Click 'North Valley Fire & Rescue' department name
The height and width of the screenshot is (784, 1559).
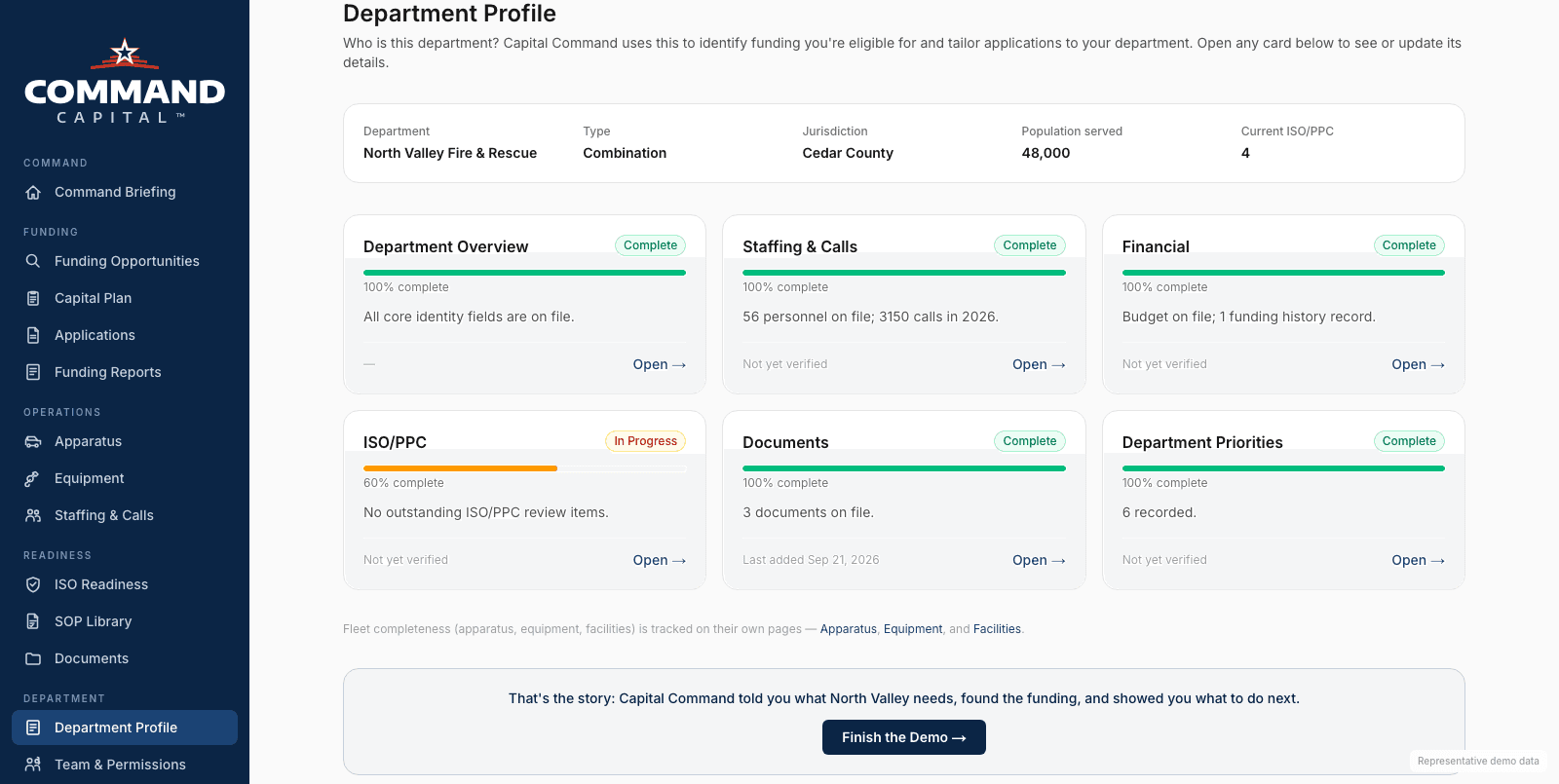450,153
